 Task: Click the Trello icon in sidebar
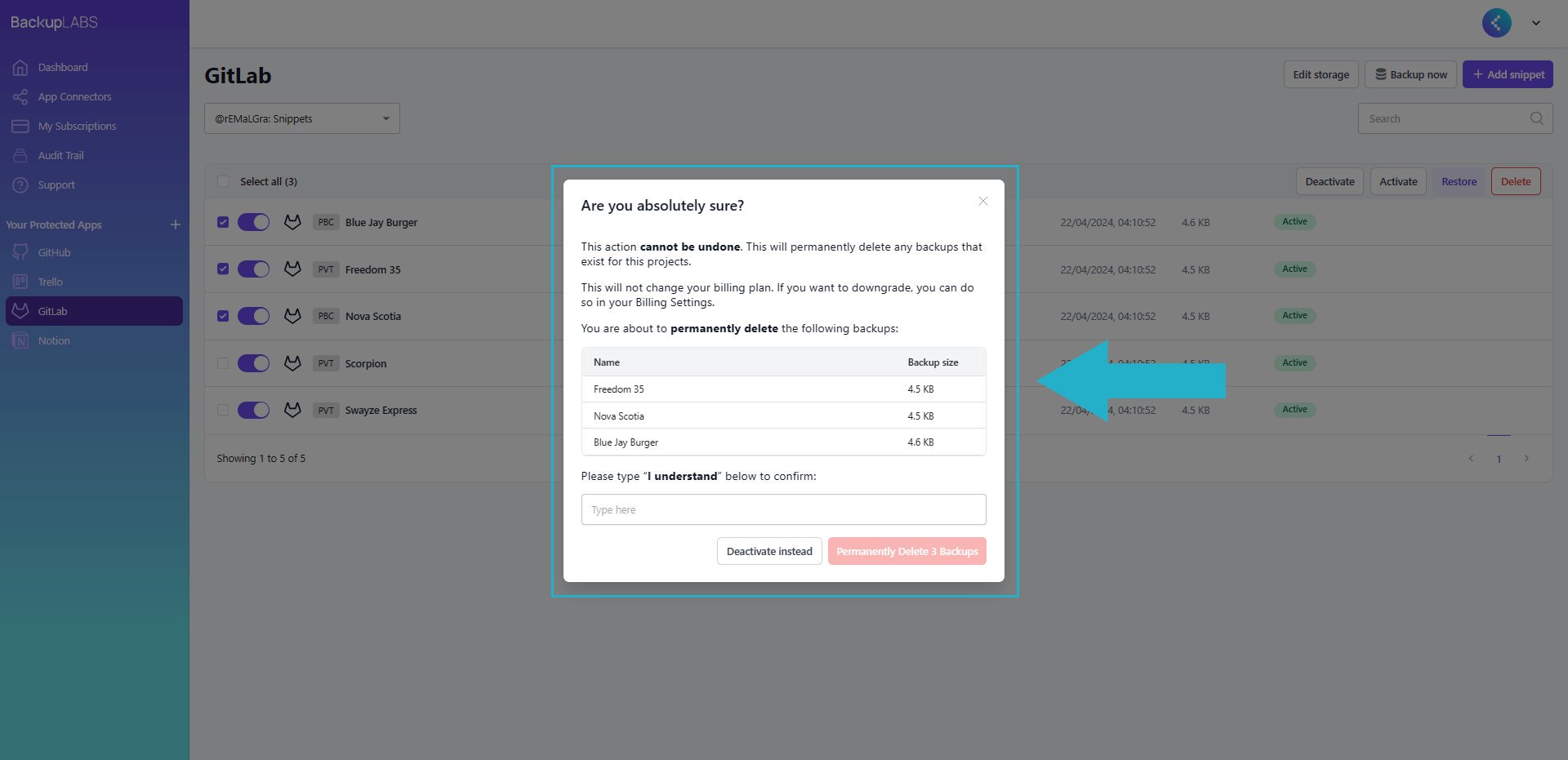pos(20,282)
